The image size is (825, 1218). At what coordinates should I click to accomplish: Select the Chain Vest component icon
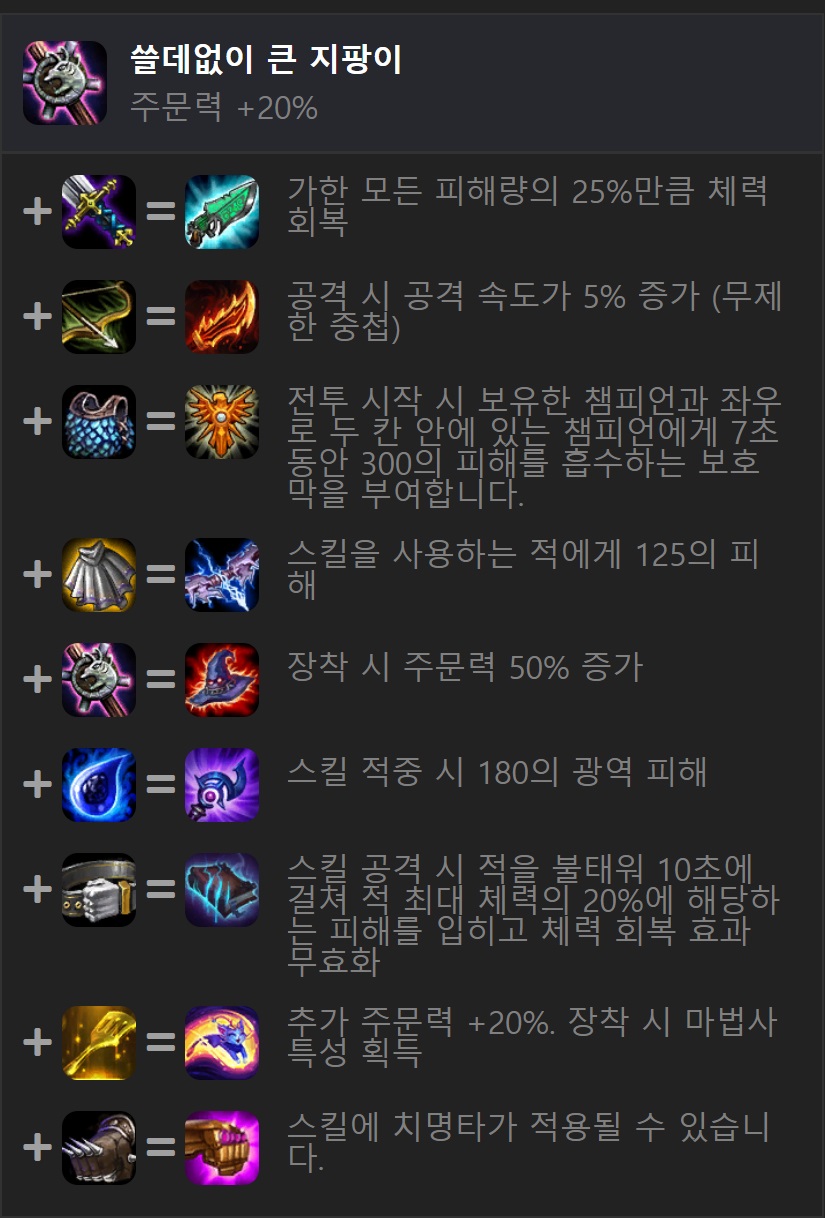click(99, 422)
